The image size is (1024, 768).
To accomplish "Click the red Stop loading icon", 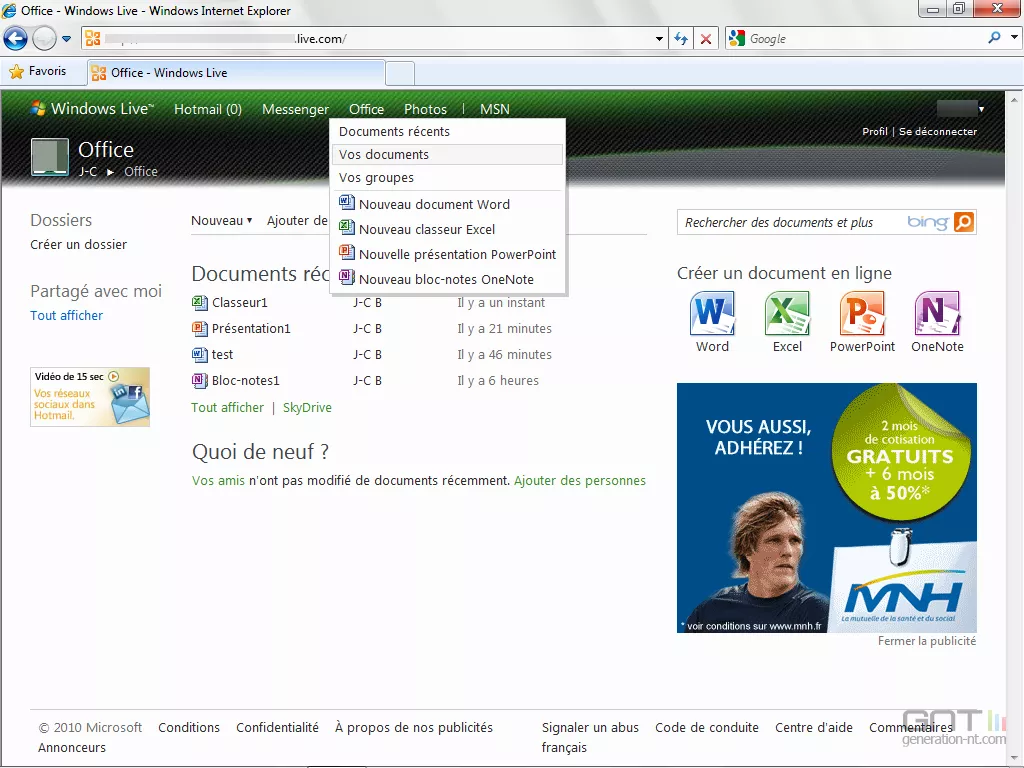I will [x=706, y=39].
